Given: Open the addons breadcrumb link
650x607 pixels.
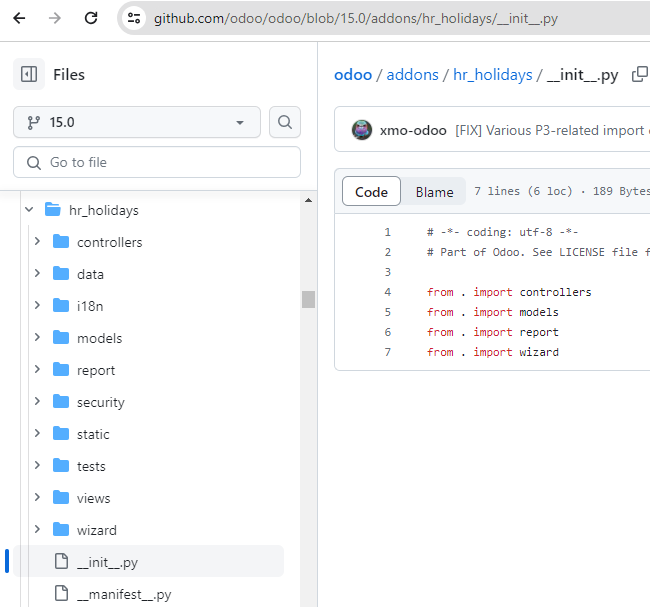Looking at the screenshot, I should pyautogui.click(x=412, y=75).
